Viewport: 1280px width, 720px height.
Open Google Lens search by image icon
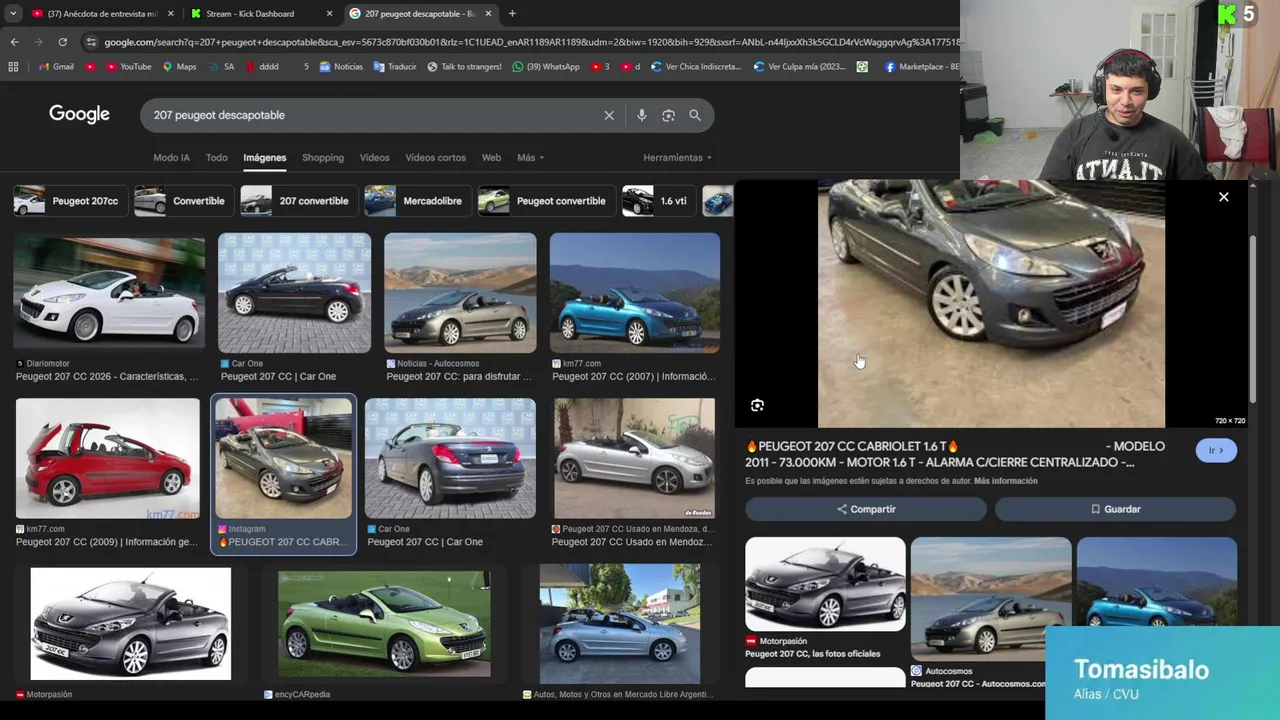(668, 115)
